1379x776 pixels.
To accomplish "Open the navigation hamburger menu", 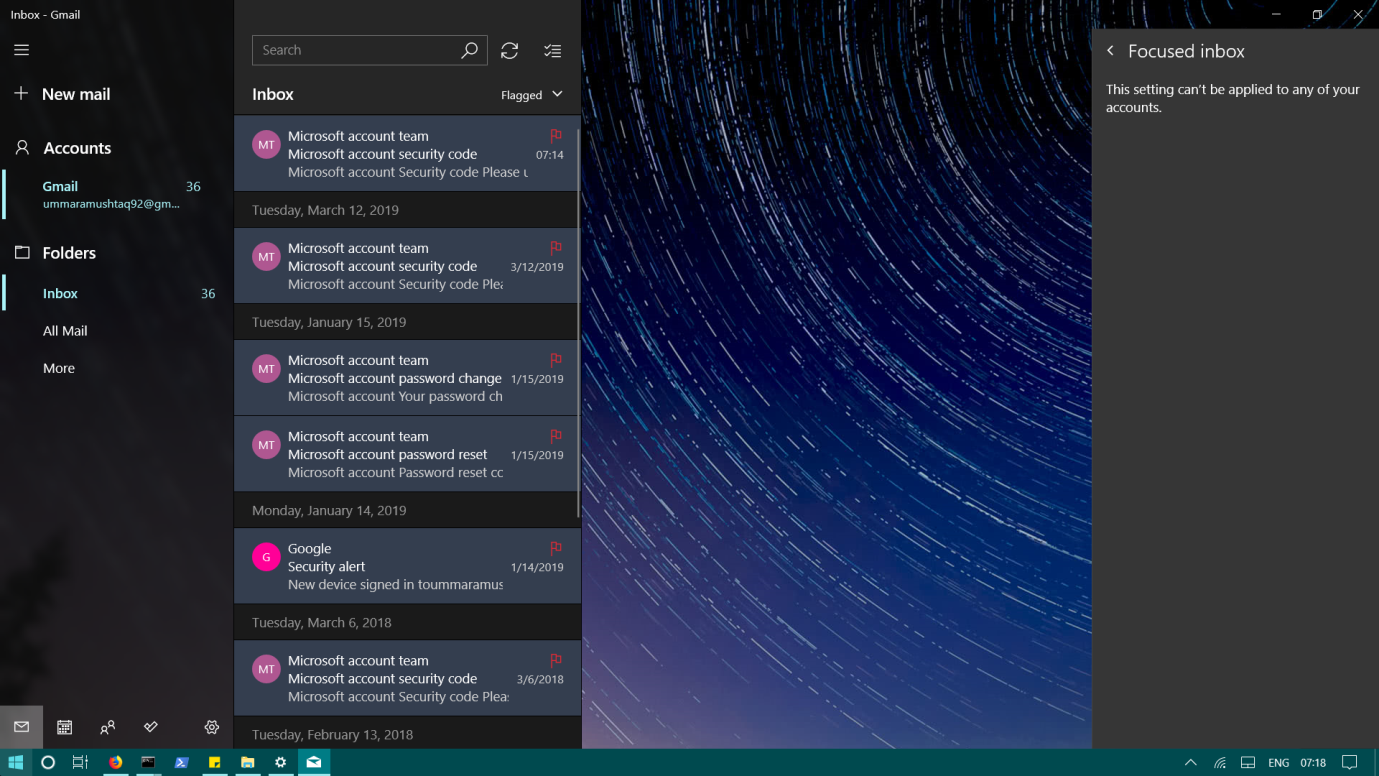I will [x=21, y=49].
